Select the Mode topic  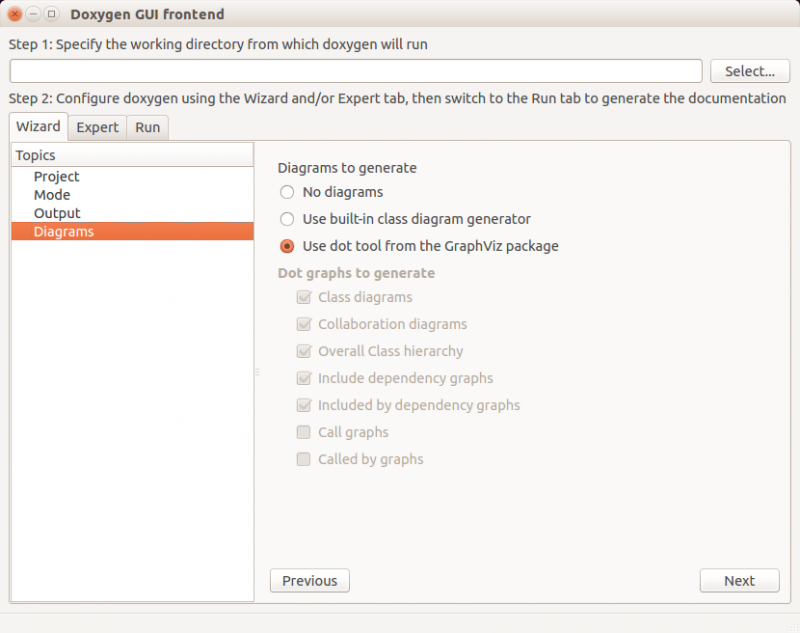click(x=52, y=195)
